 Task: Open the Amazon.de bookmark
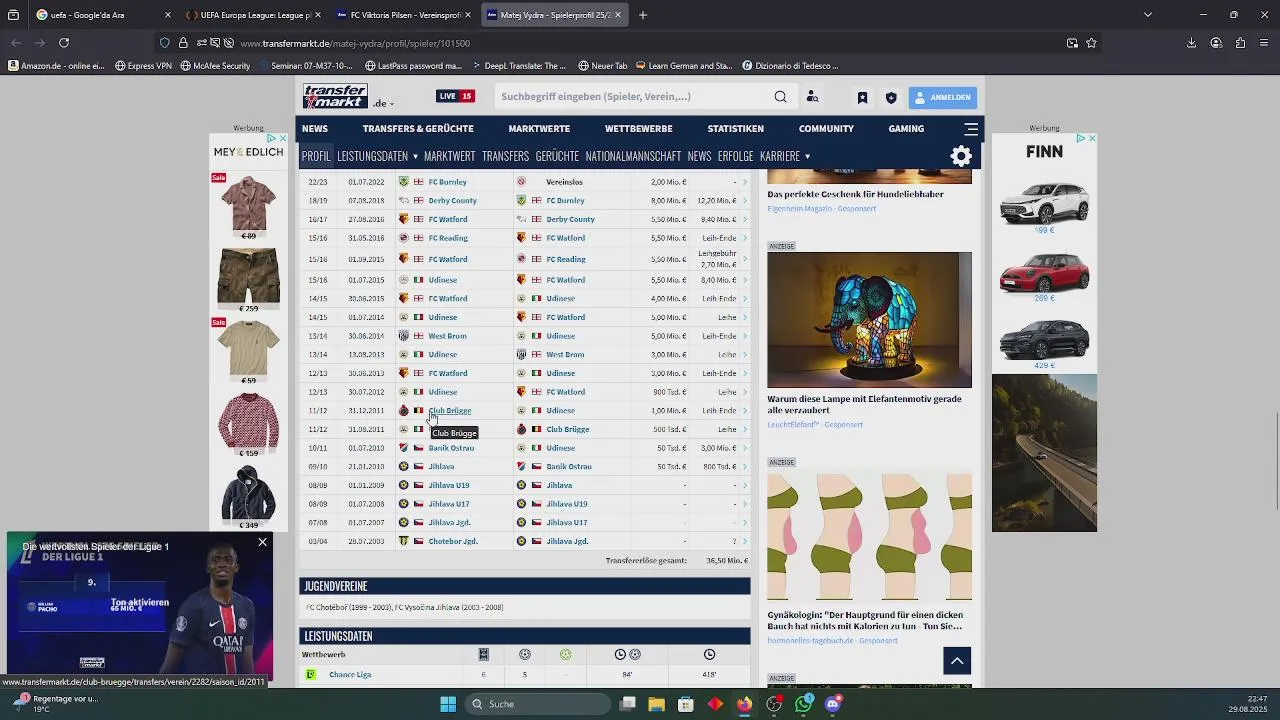click(x=56, y=66)
